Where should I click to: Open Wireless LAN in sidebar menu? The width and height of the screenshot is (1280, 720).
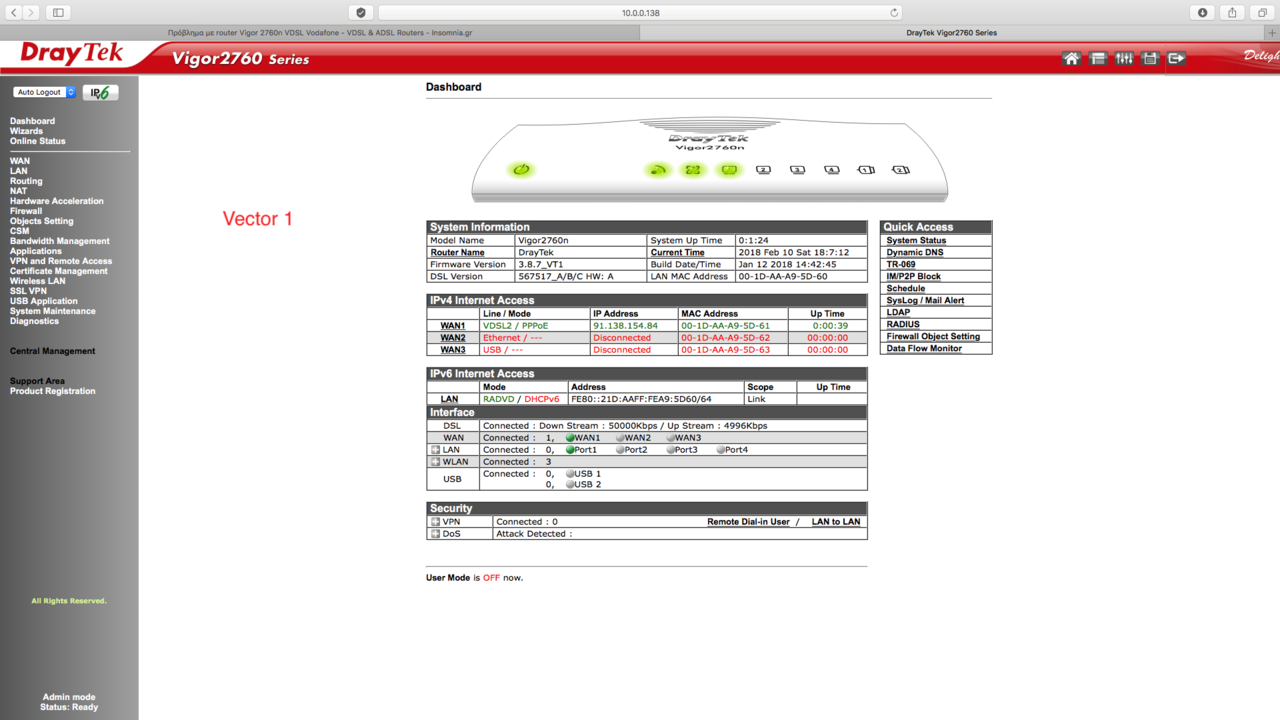pos(37,281)
